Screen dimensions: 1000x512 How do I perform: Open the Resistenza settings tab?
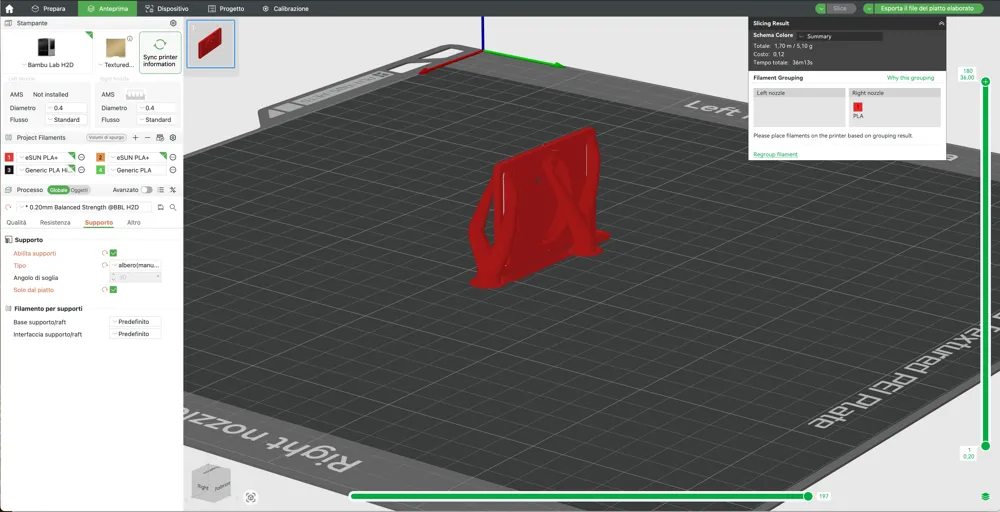tap(55, 223)
